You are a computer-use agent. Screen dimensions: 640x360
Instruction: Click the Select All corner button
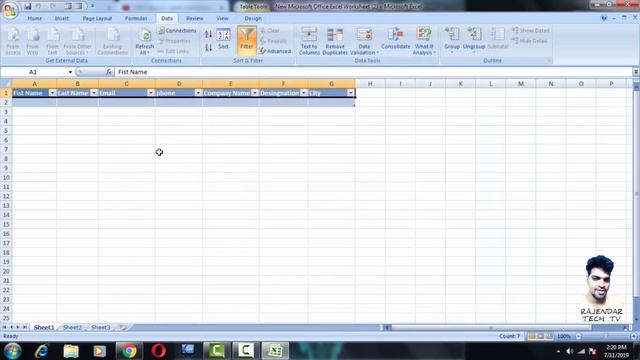(6, 84)
